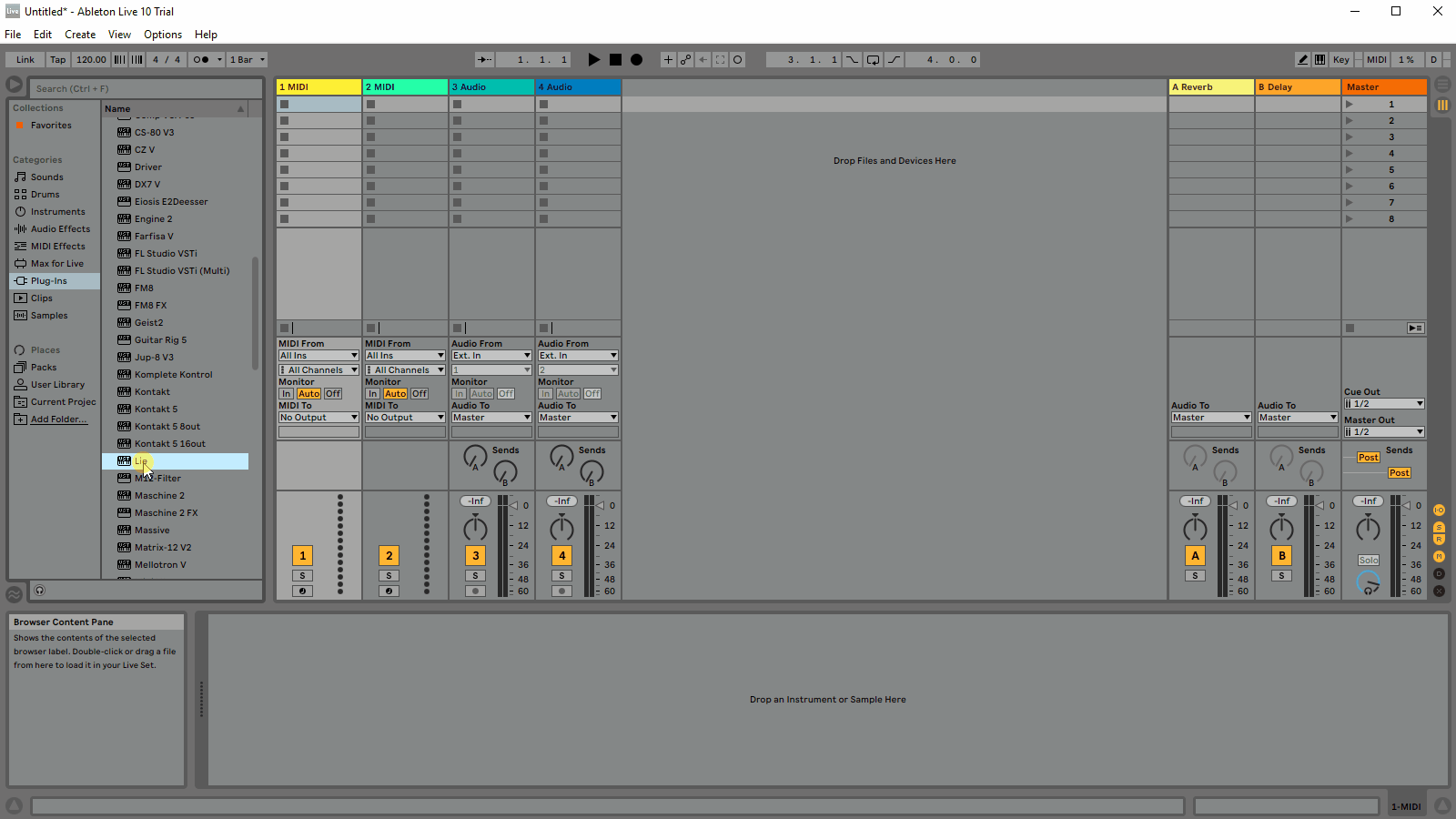This screenshot has width=1456, height=819.
Task: Toggle Punch-In switch icon
Action: tap(852, 60)
